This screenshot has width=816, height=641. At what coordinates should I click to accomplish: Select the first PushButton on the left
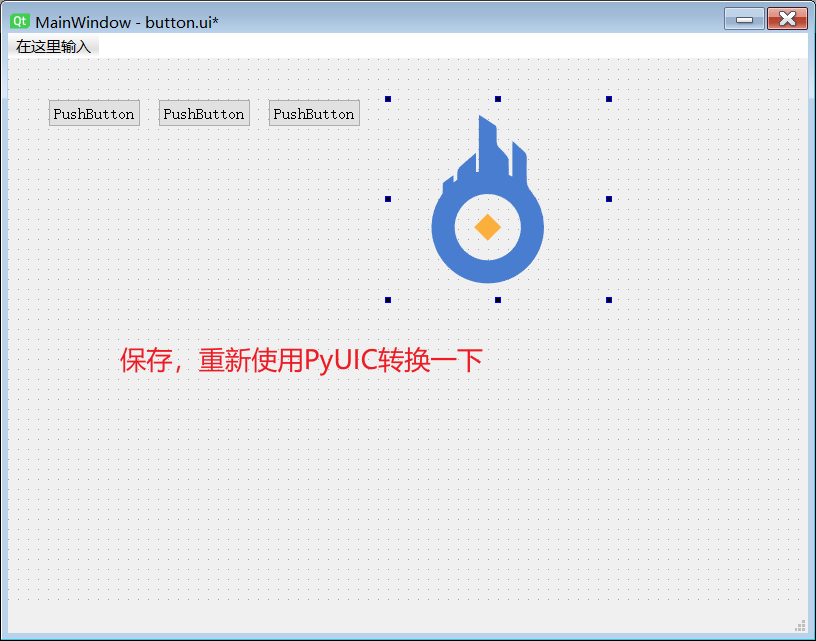click(x=94, y=113)
